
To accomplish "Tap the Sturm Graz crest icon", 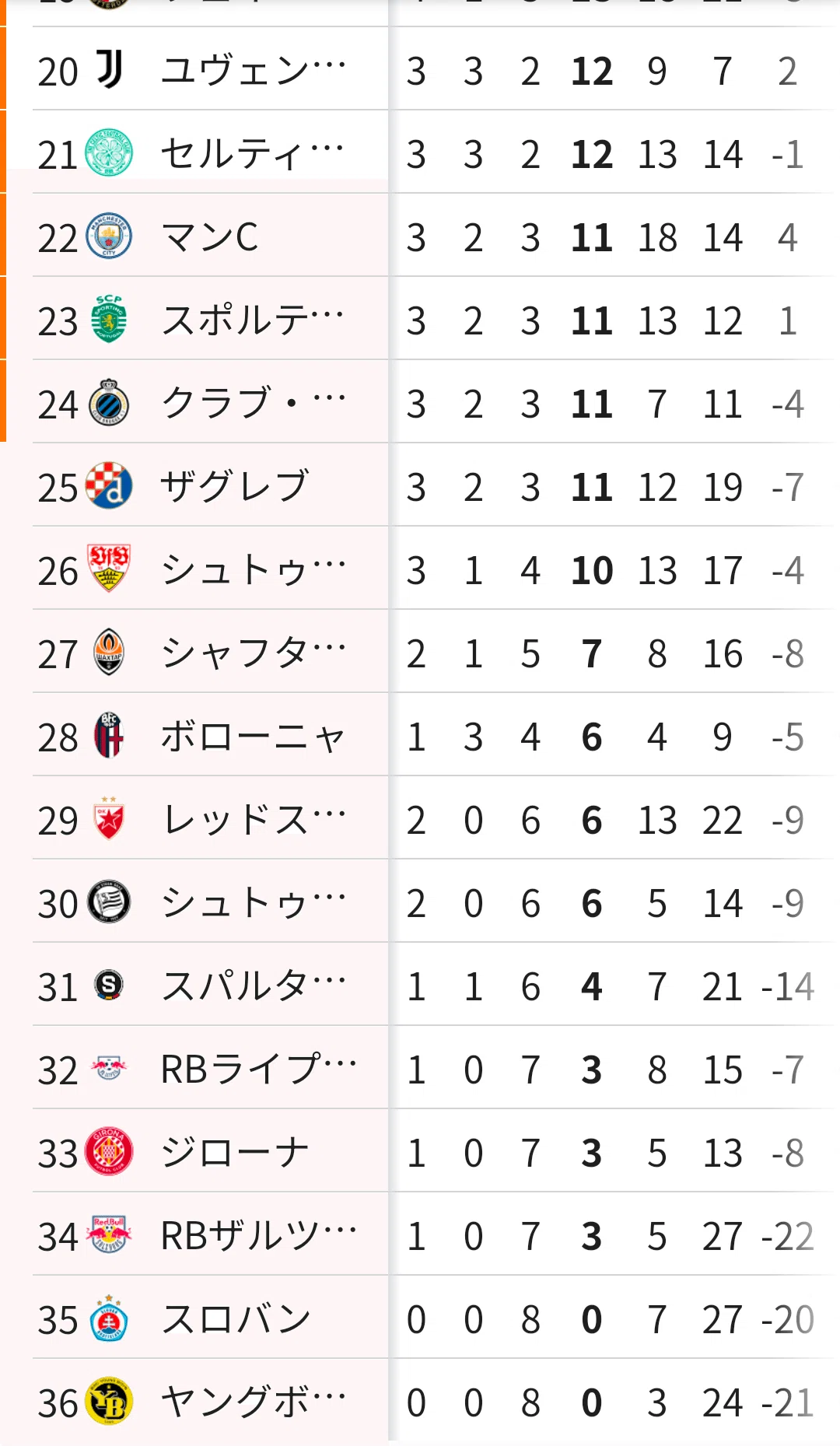I will point(109,902).
